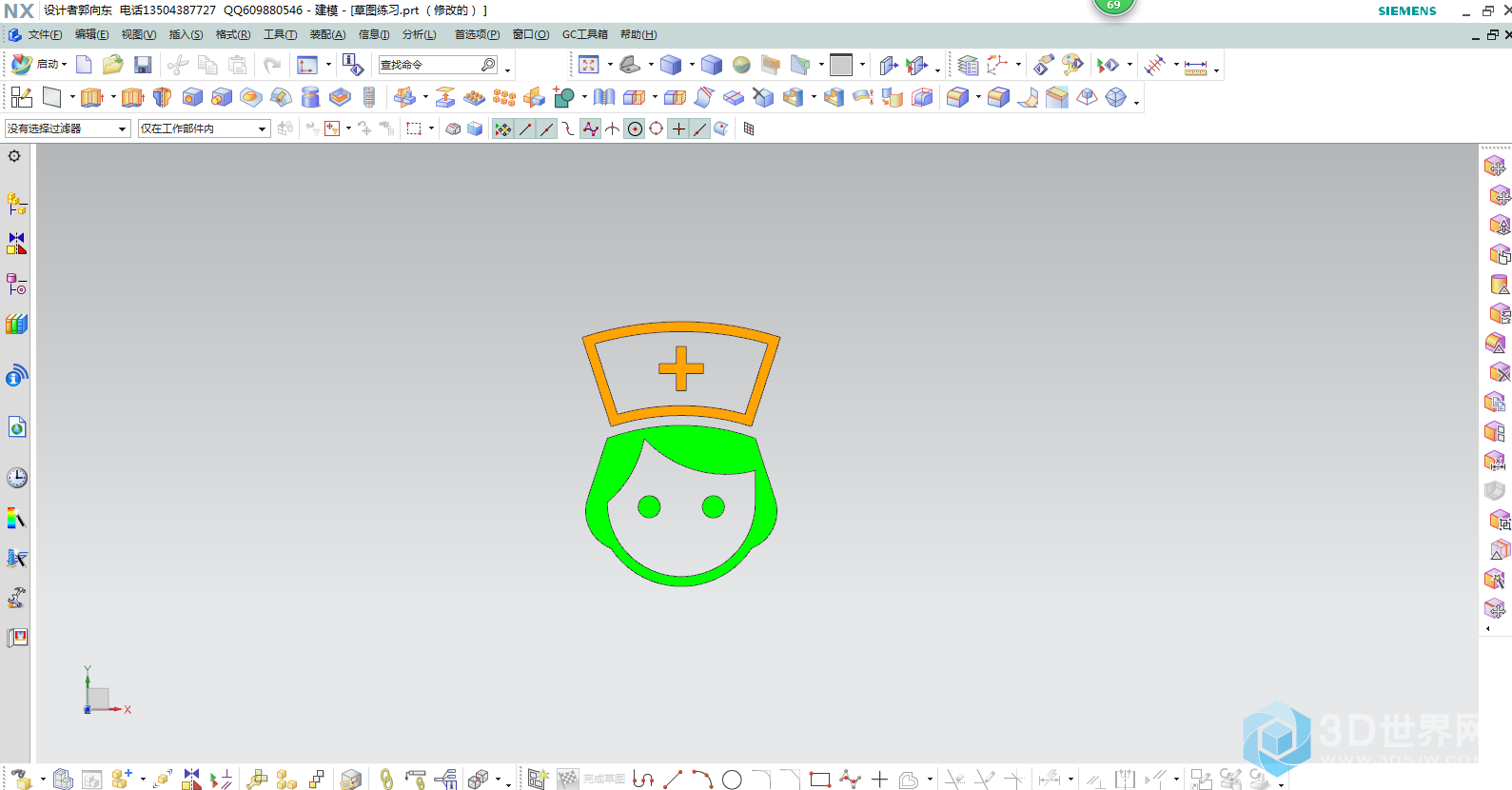Select the Line sketch tool in bottom toolbar
The width and height of the screenshot is (1512, 790).
tap(673, 780)
